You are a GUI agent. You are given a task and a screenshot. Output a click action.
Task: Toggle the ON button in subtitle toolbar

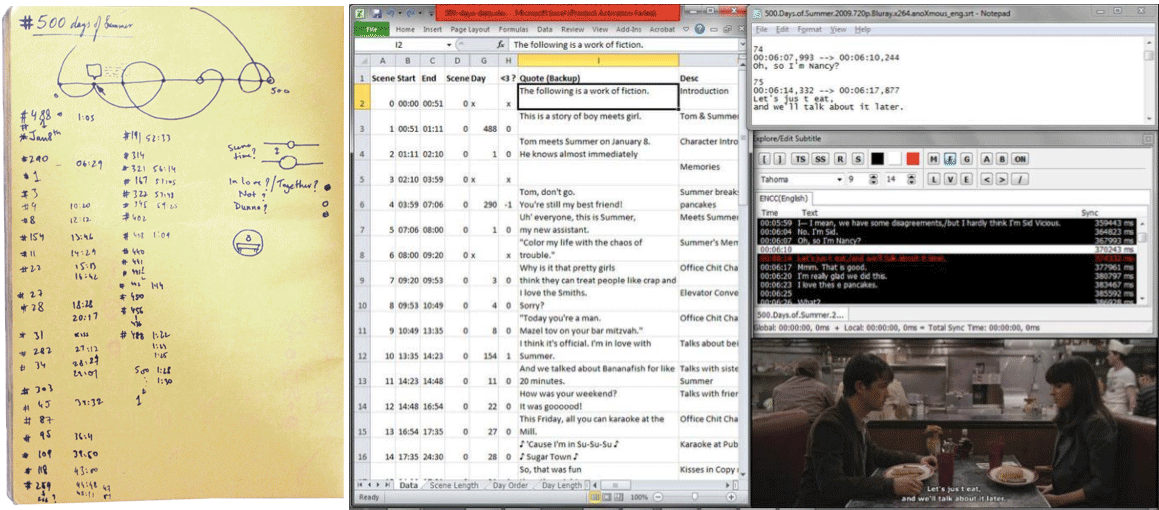click(1020, 159)
